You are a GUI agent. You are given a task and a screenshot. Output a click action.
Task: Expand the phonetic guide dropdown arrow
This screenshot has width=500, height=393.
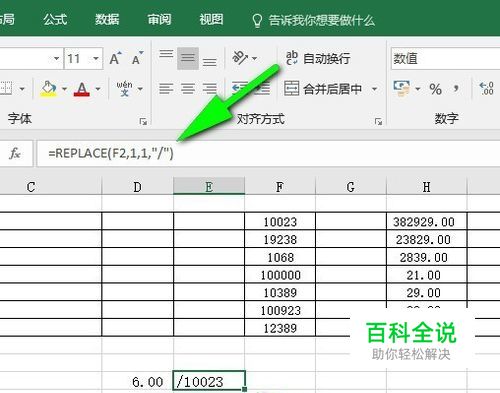click(140, 89)
